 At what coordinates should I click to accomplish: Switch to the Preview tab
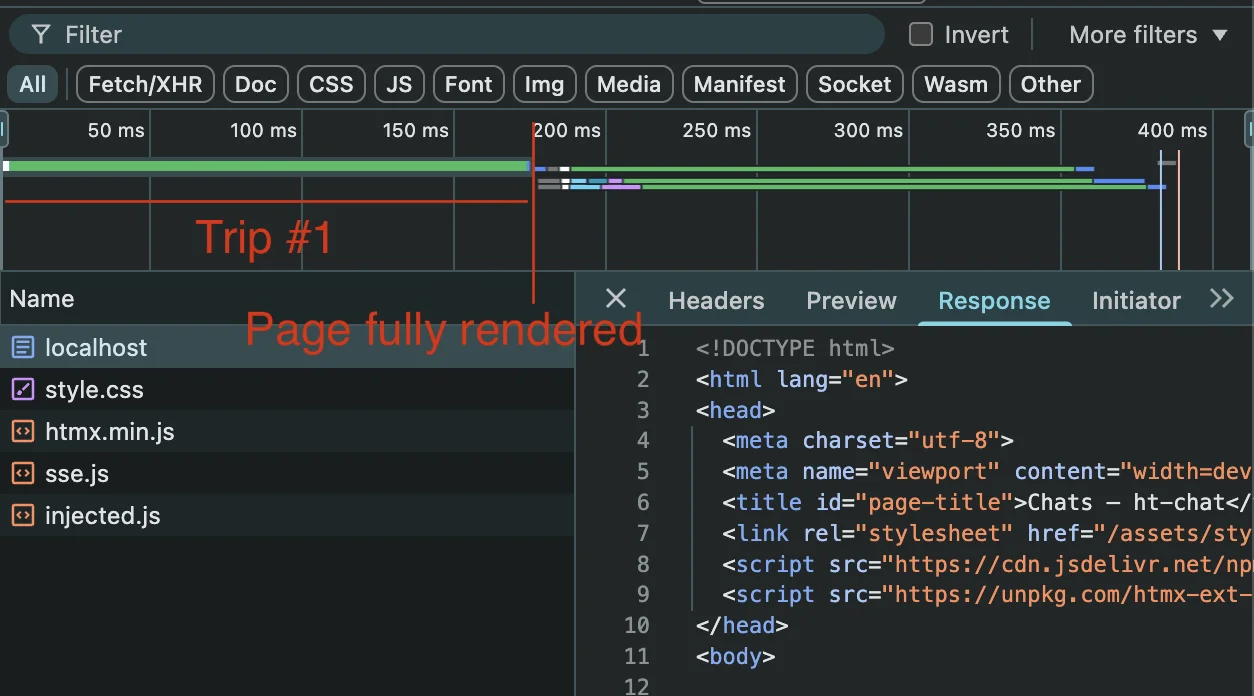[x=852, y=301]
